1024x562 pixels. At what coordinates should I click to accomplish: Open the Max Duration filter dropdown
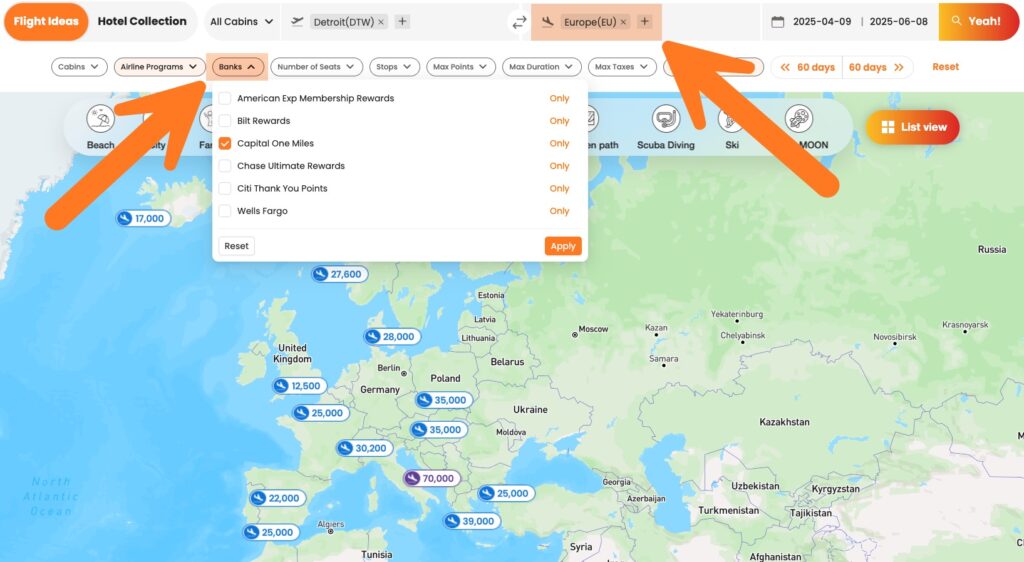[541, 67]
